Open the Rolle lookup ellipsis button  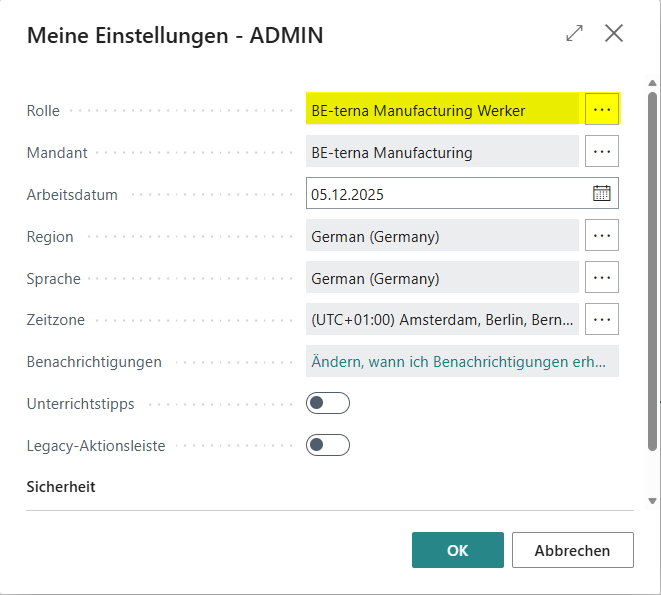[x=602, y=109]
